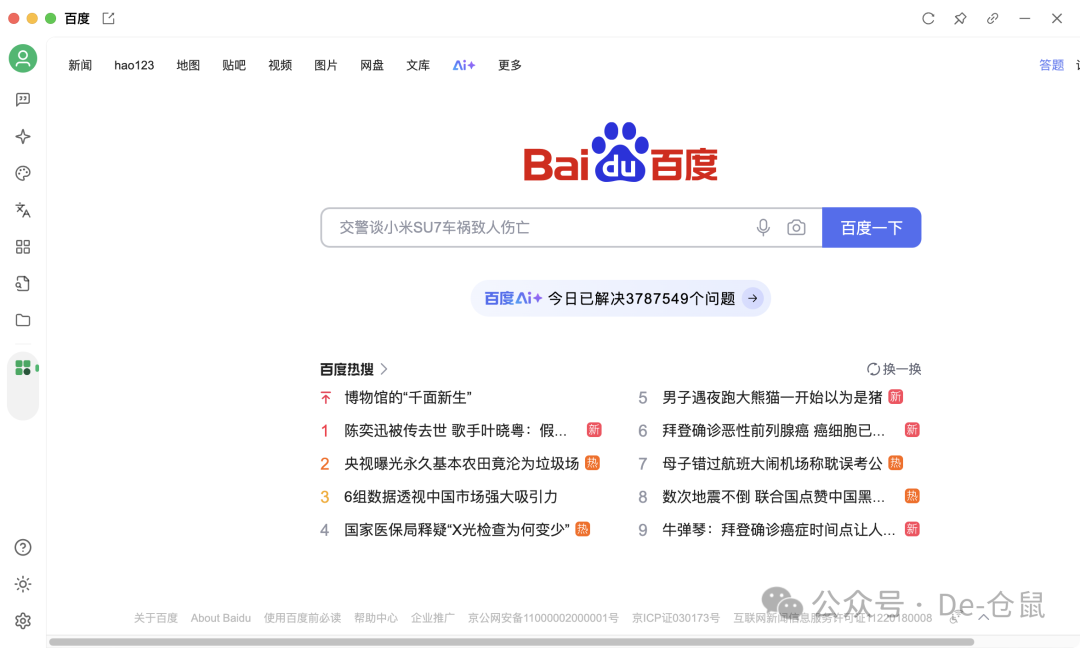Open the 贴吧 navigation item
The image size is (1080, 648).
click(234, 65)
